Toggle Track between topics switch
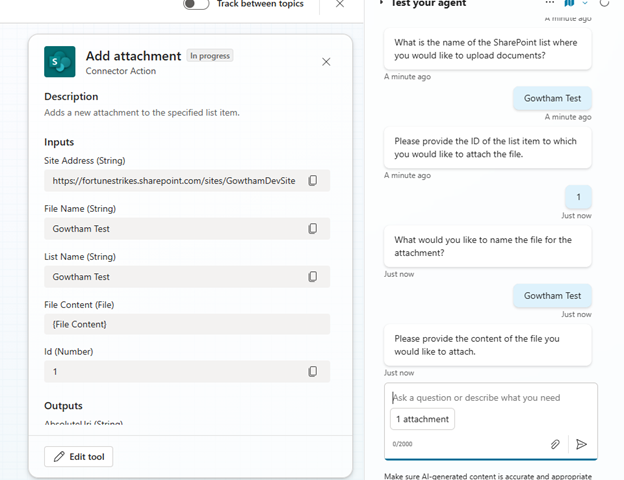Viewport: 624px width, 480px height. (197, 4)
